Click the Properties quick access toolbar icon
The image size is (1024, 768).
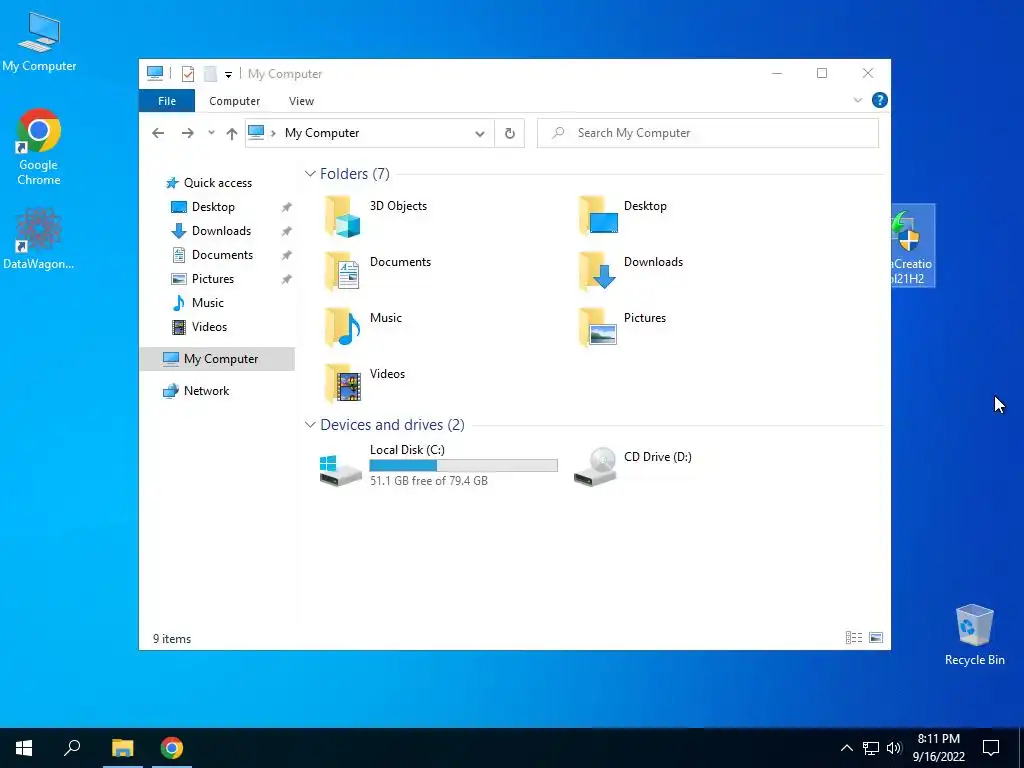[x=188, y=74]
